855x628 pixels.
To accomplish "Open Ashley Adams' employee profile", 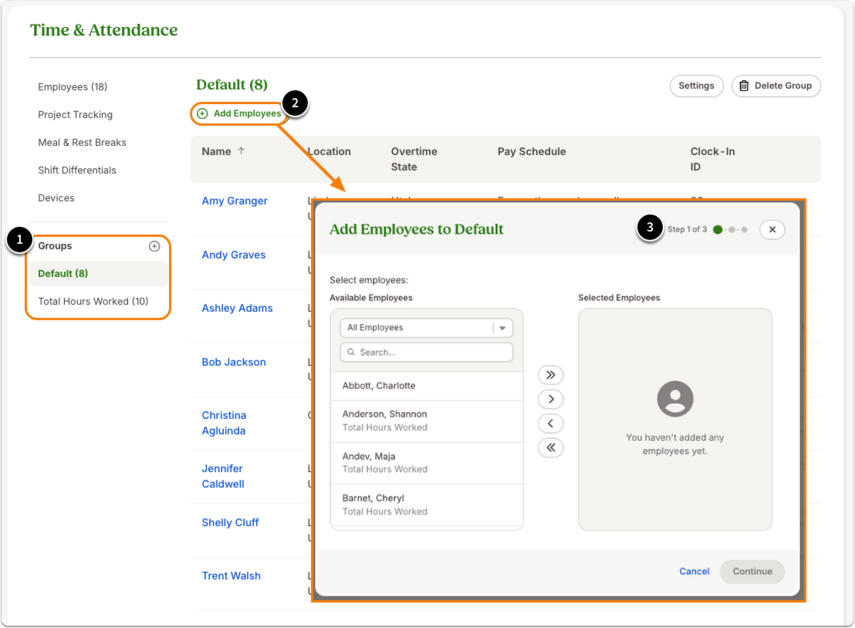I will (237, 308).
